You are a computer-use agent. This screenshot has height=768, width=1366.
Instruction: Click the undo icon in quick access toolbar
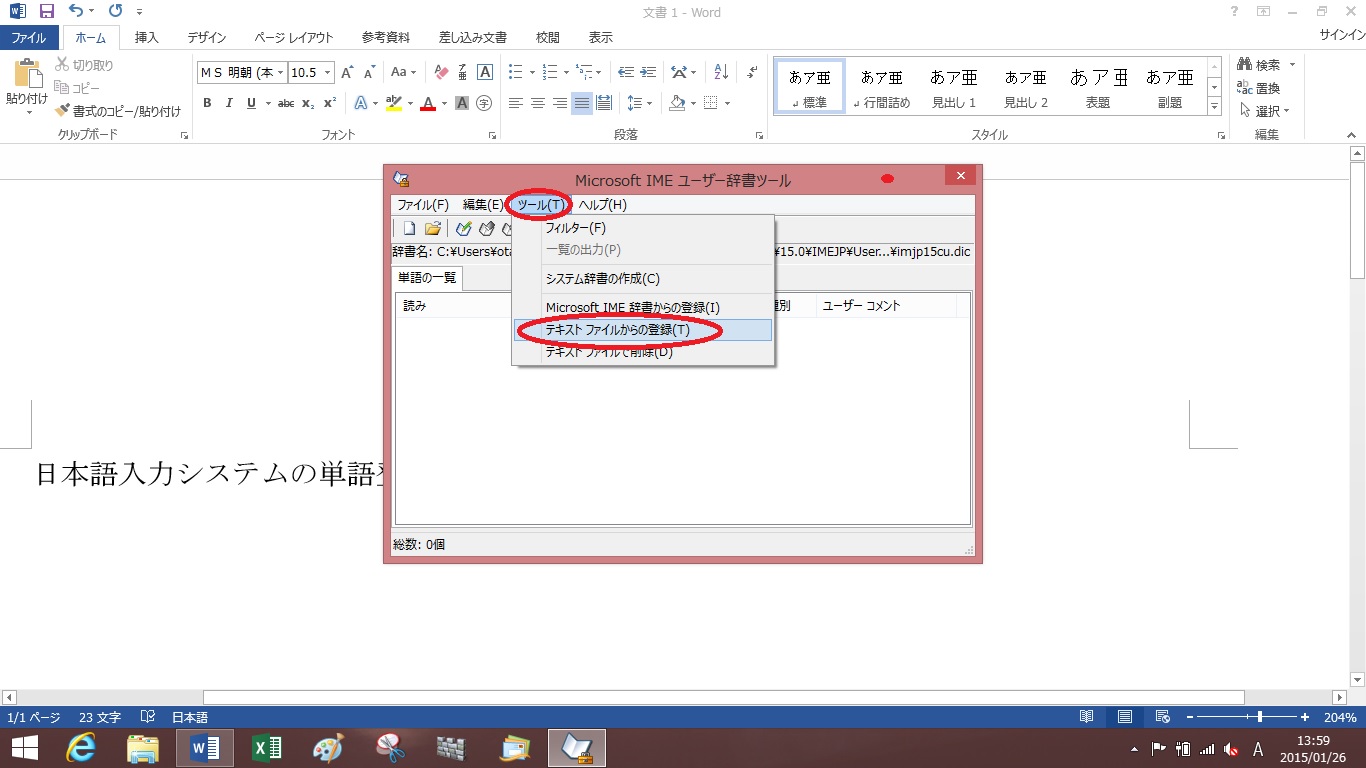(x=77, y=12)
